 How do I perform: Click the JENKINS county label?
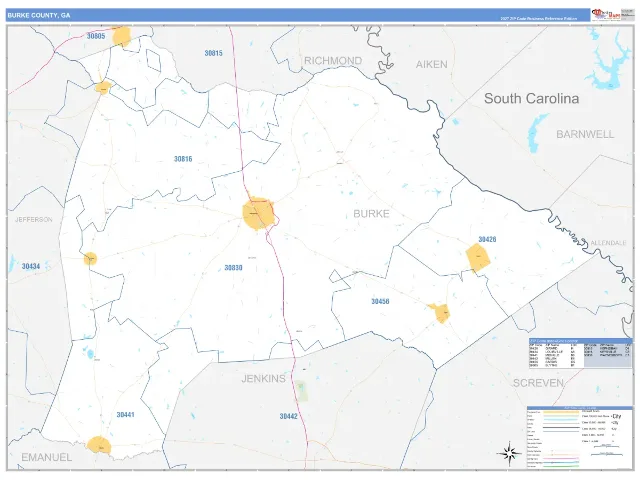point(264,379)
